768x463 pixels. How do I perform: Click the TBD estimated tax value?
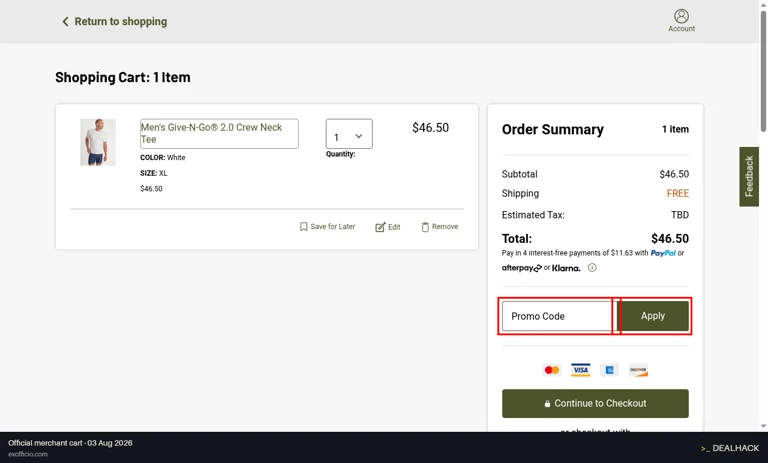(679, 215)
